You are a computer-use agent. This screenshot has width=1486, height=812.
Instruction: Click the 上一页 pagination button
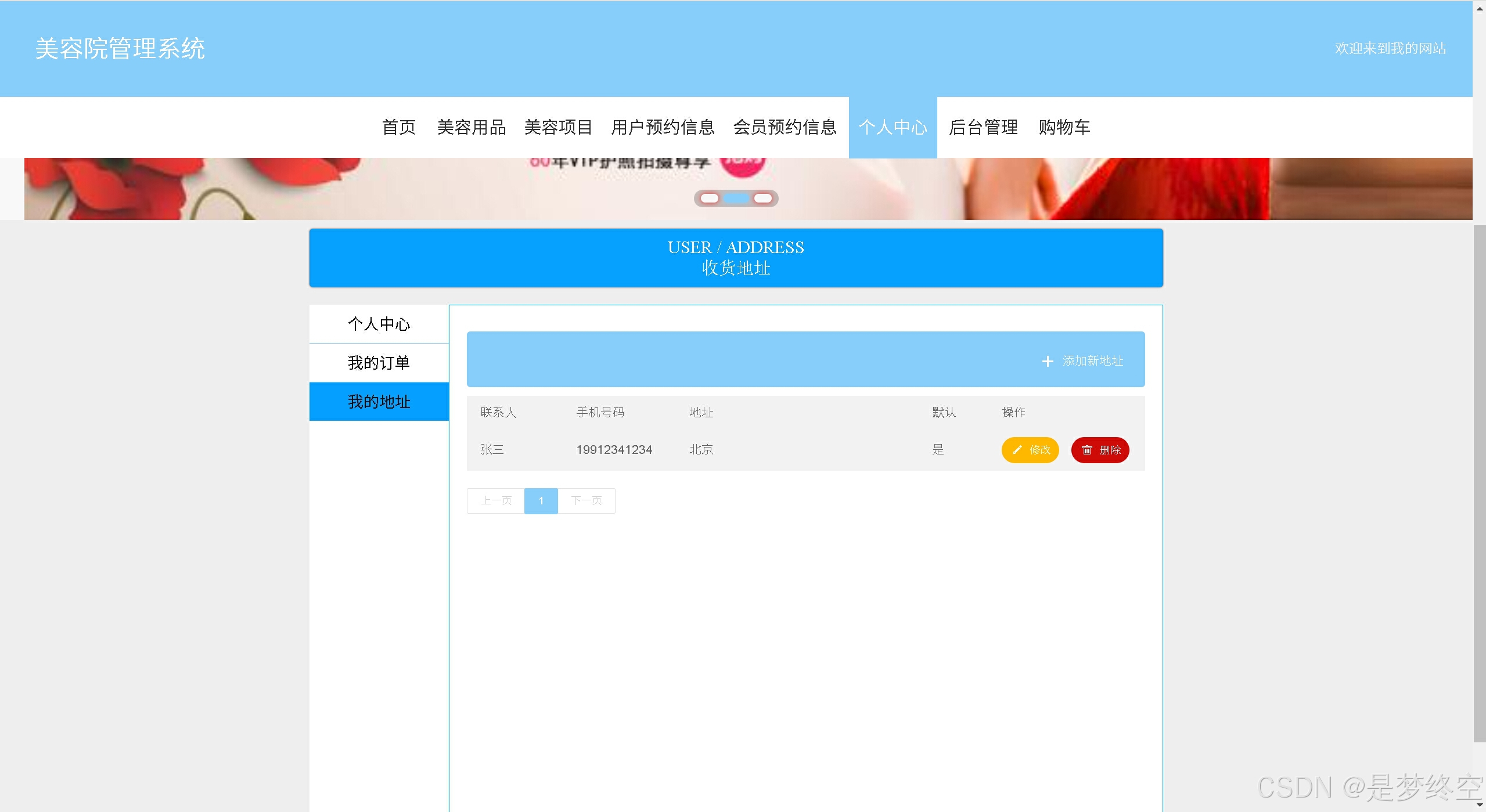pyautogui.click(x=496, y=501)
